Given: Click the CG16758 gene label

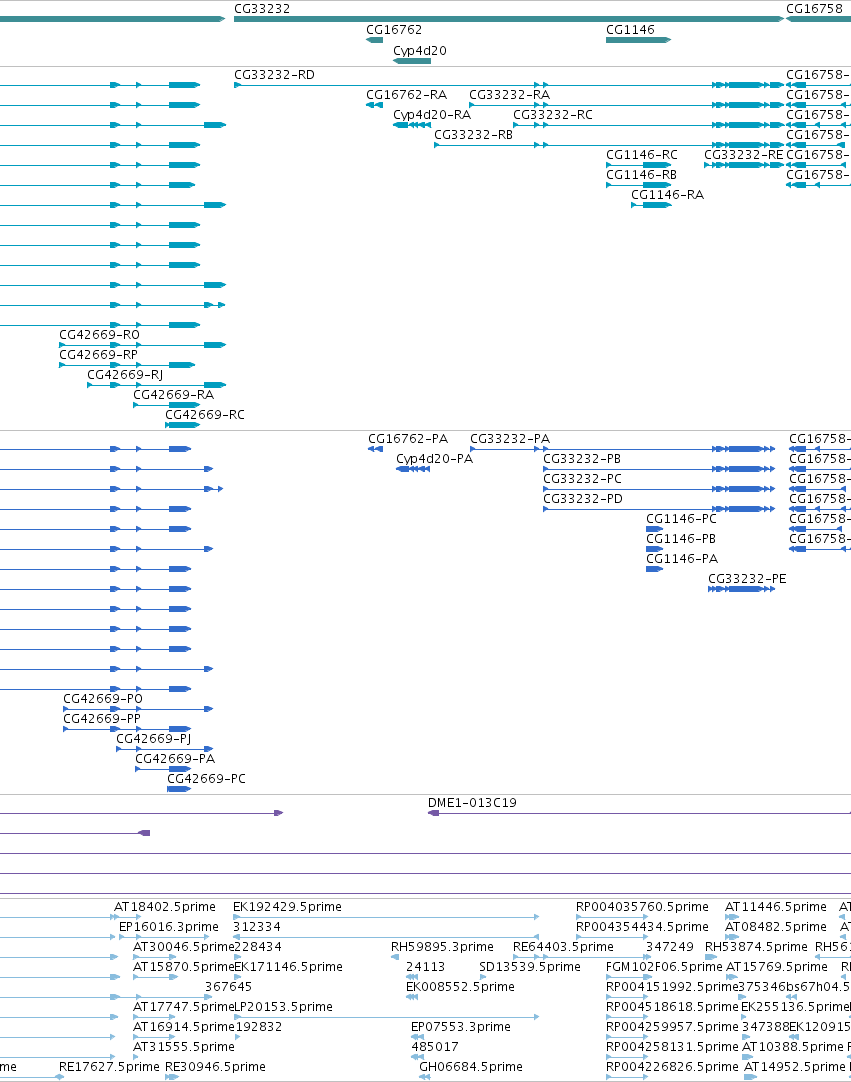Looking at the screenshot, I should click(x=814, y=9).
